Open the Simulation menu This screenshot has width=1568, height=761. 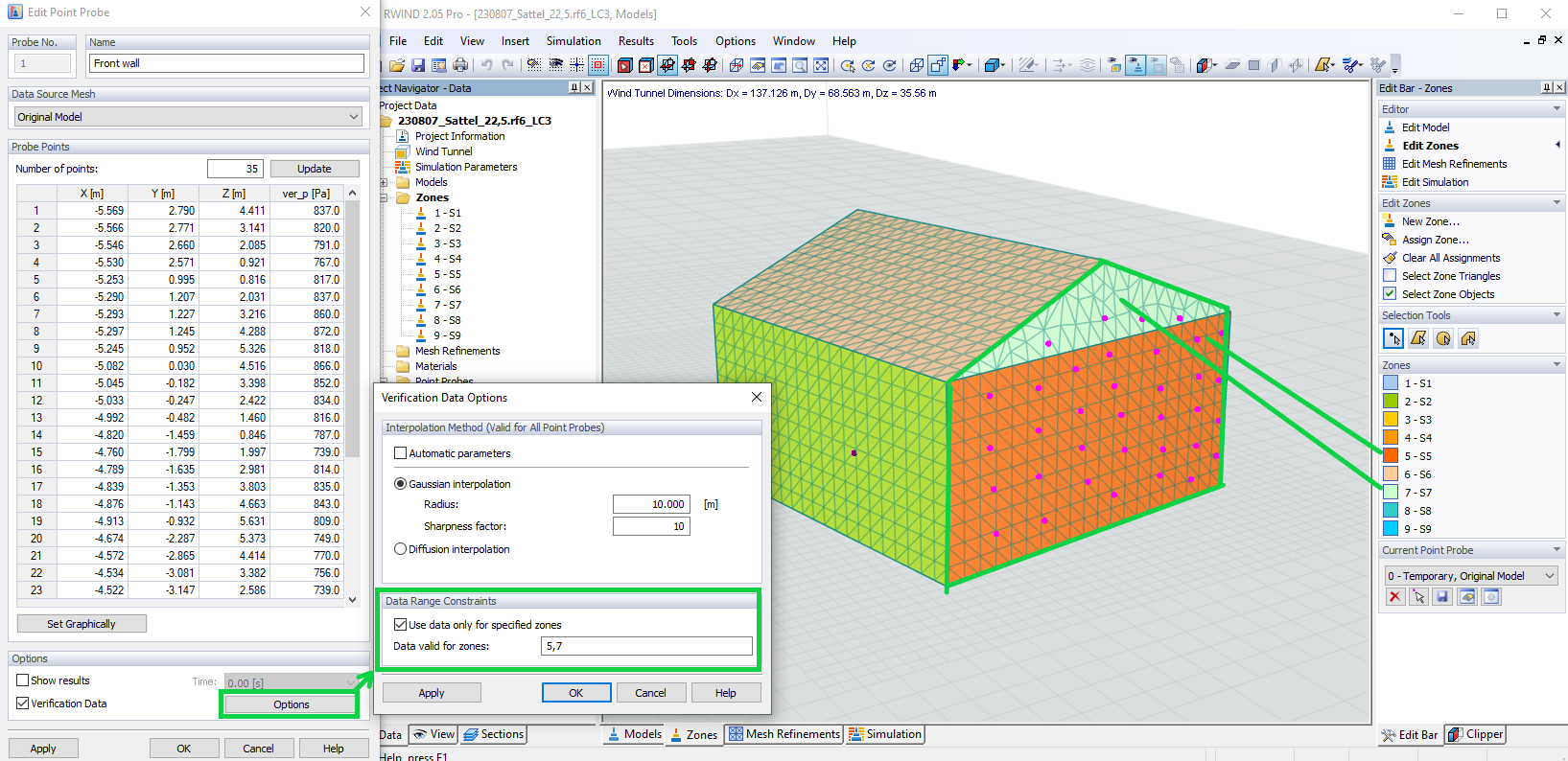573,41
